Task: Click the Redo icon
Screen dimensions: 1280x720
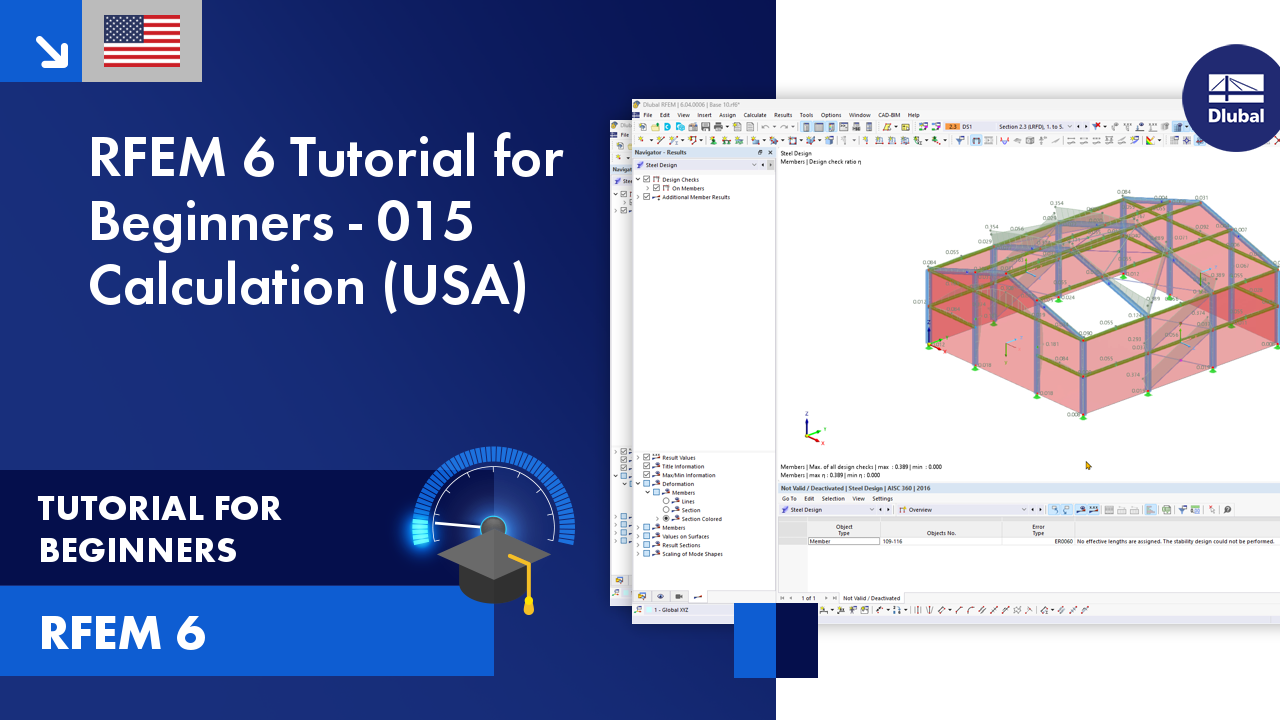Action: [785, 127]
